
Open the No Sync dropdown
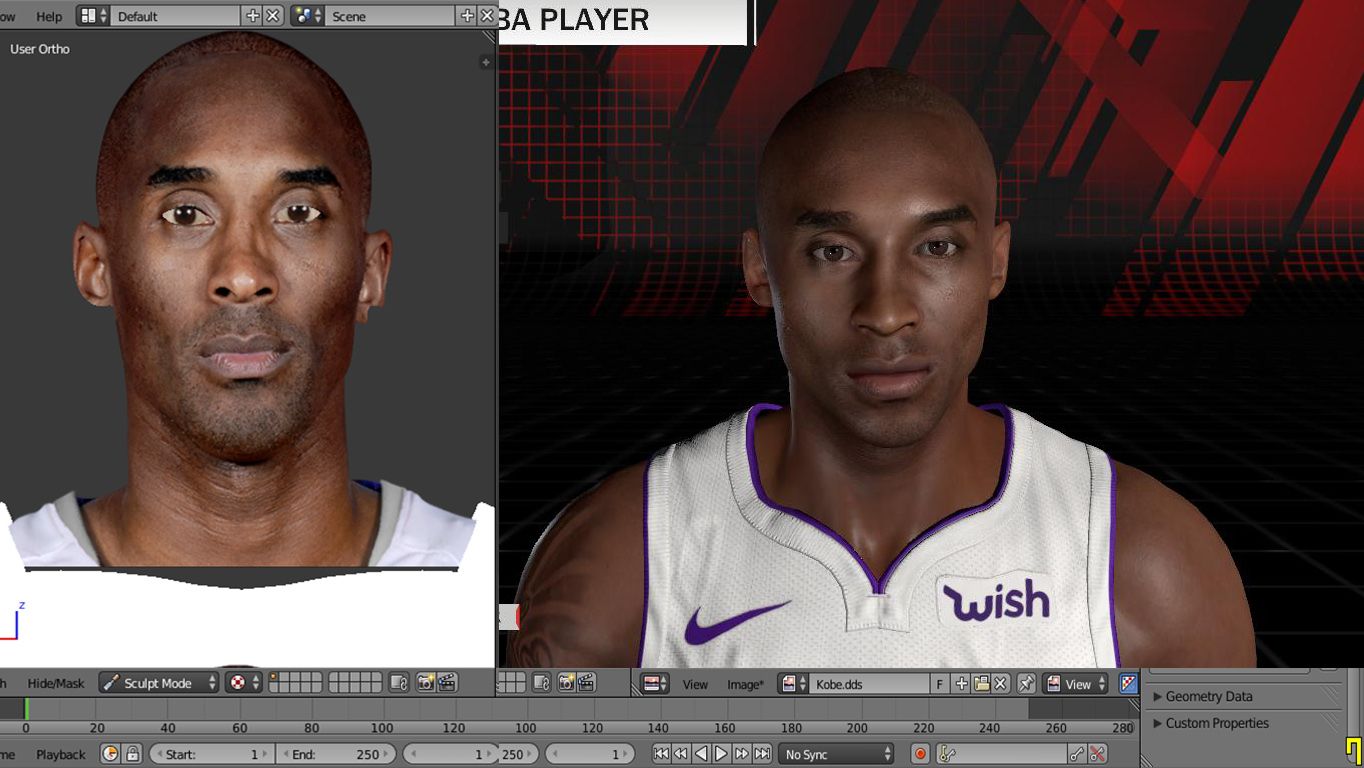(x=837, y=754)
